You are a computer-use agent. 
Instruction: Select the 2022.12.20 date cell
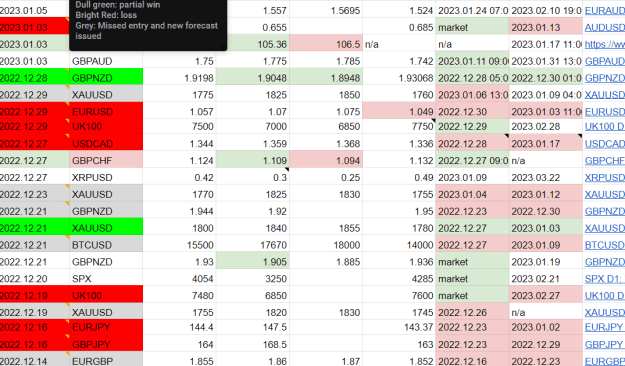(34, 278)
